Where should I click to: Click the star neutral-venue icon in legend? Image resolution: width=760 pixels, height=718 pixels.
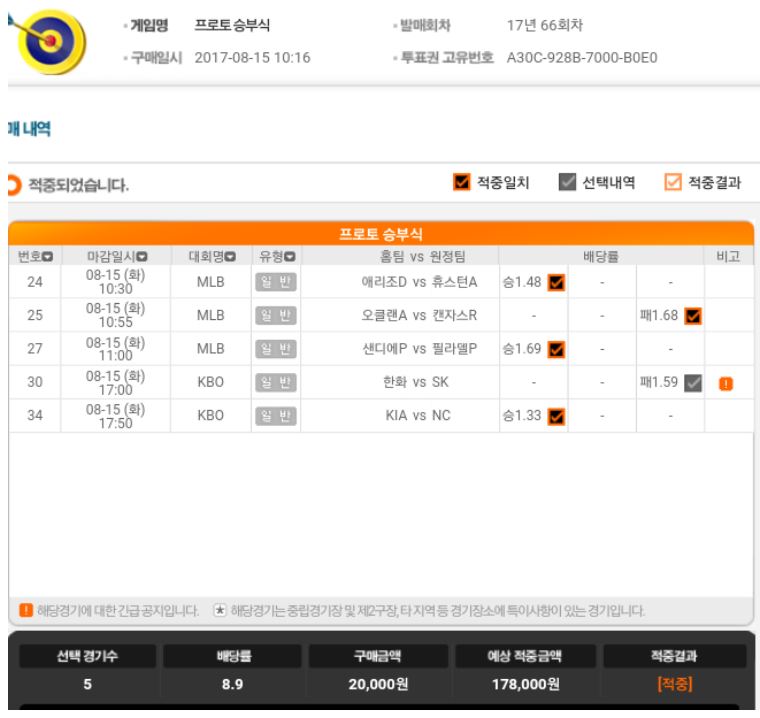pos(220,610)
